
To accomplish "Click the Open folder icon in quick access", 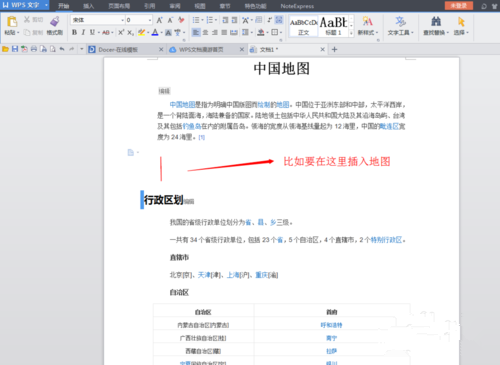I will (5, 49).
